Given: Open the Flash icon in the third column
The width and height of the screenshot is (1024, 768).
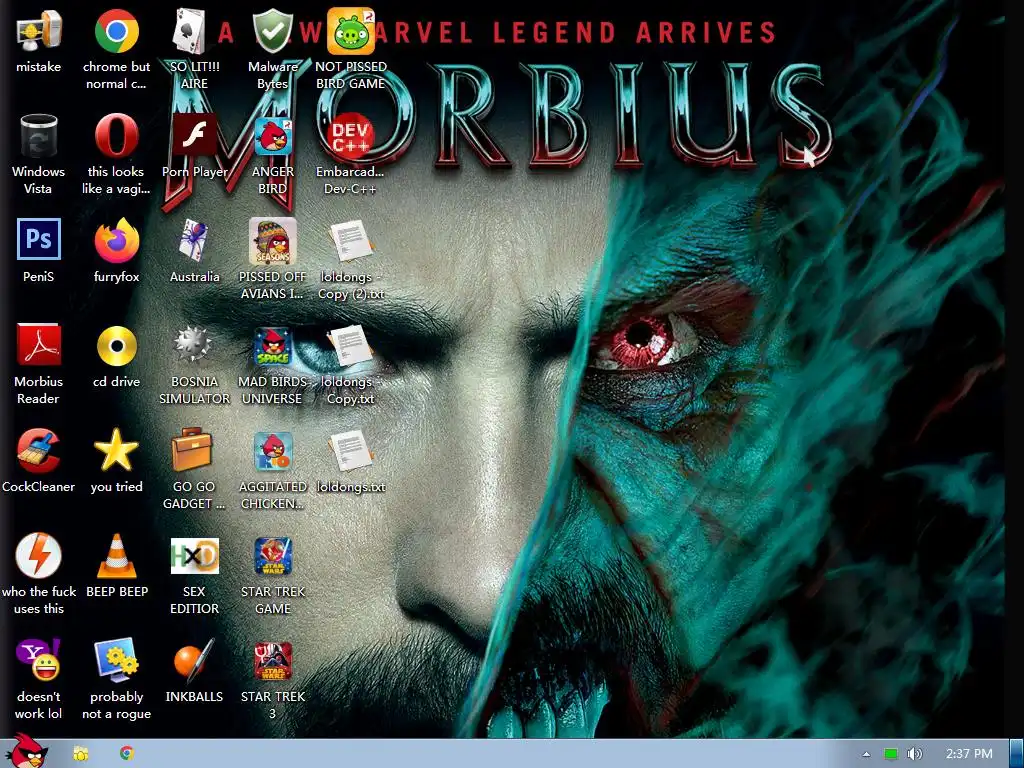Looking at the screenshot, I should (194, 135).
